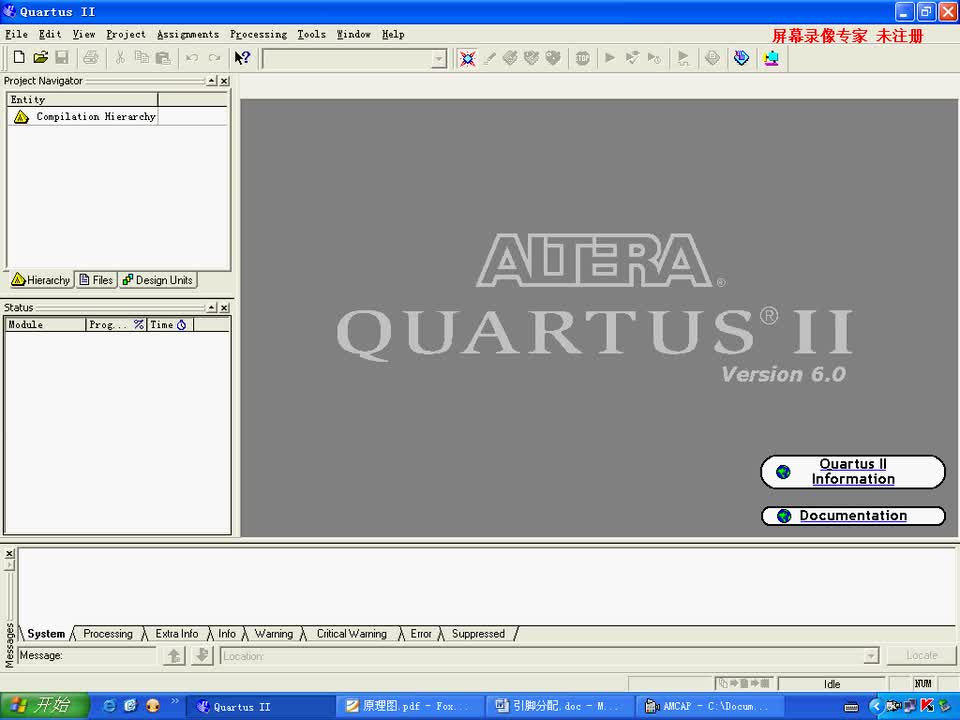Click the Entity column header
The image size is (960, 720).
tap(83, 99)
